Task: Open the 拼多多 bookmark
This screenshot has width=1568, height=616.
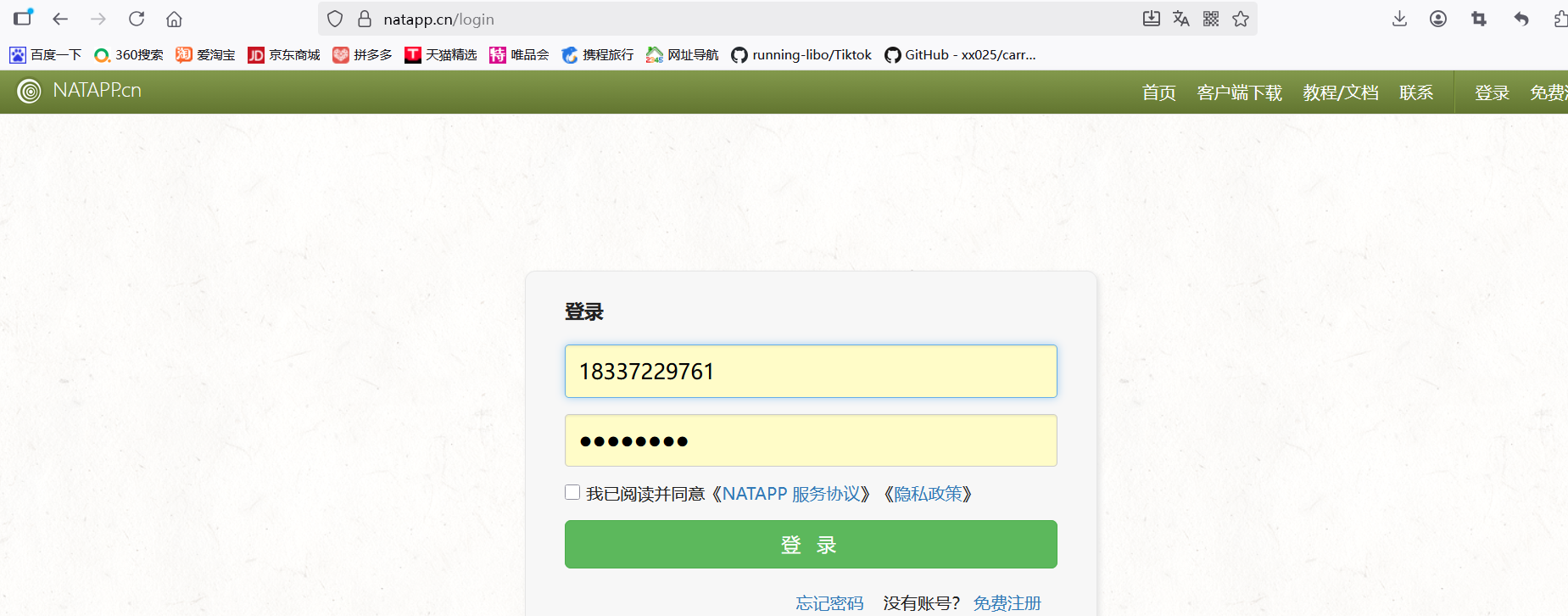Action: tap(363, 55)
